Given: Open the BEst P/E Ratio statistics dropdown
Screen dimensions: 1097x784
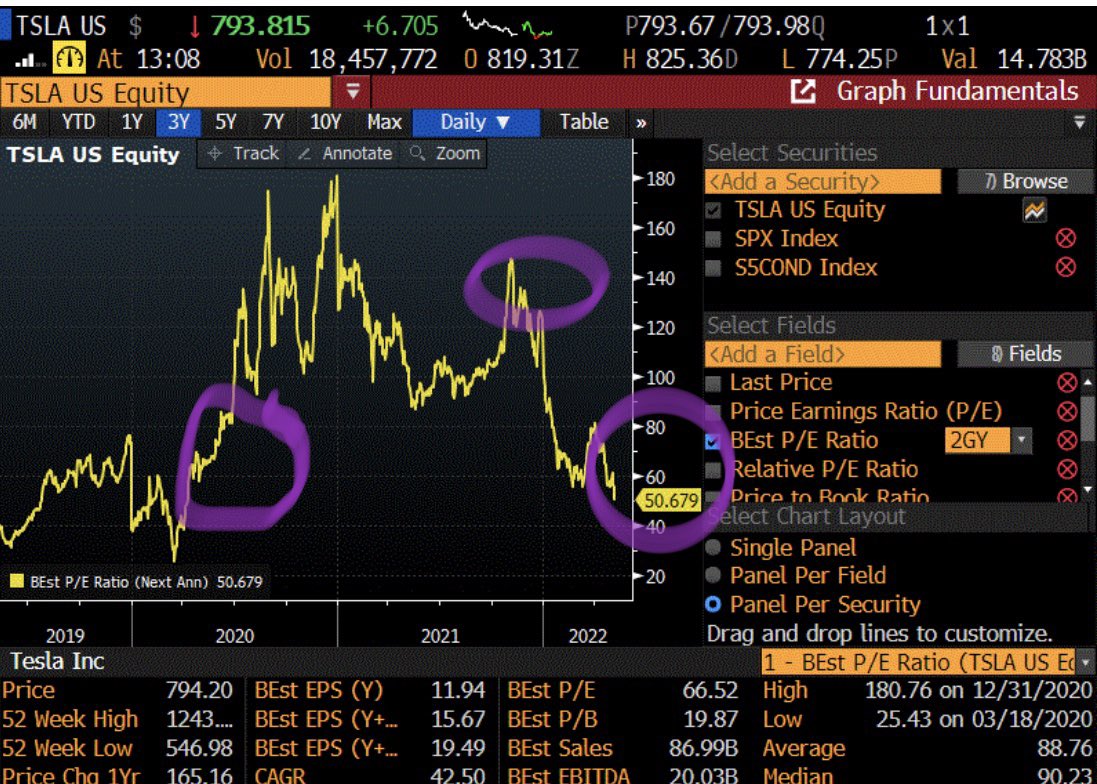Looking at the screenshot, I should pos(1086,662).
